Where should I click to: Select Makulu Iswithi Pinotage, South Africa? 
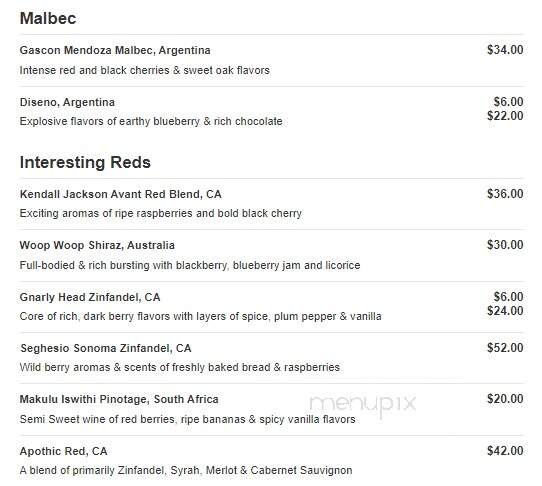click(119, 399)
